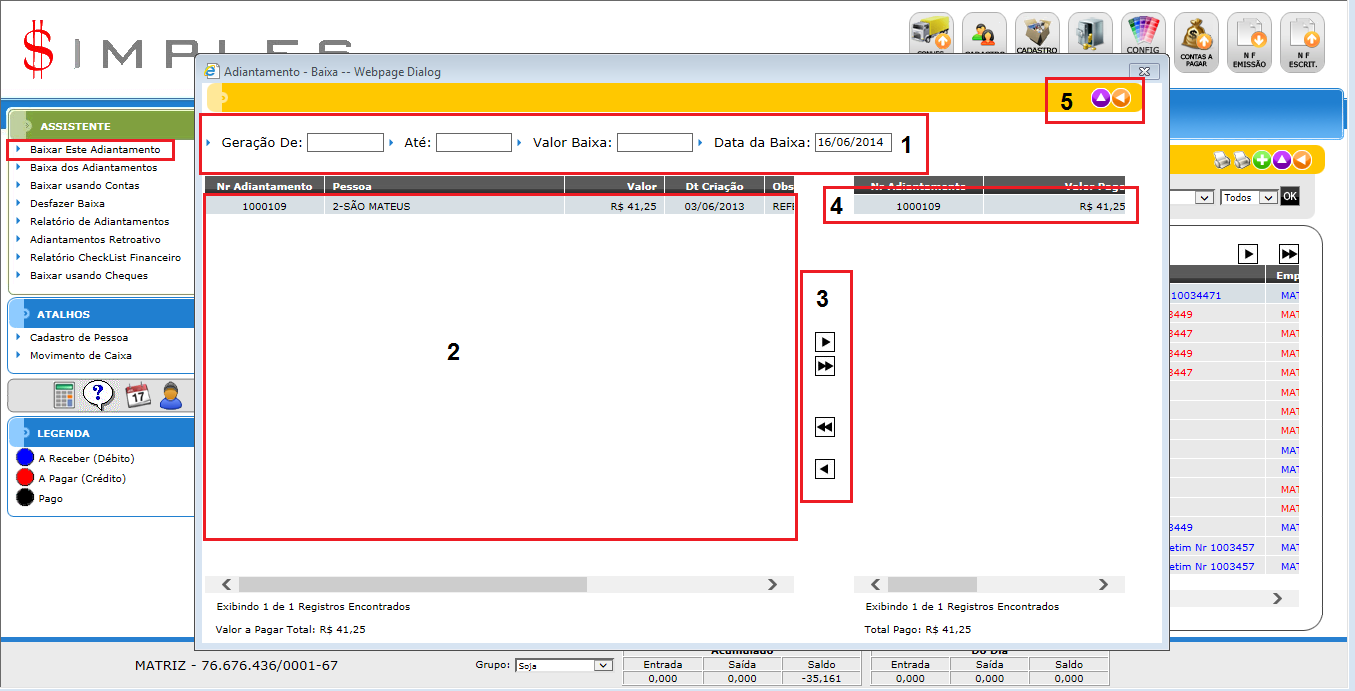The height and width of the screenshot is (691, 1355).
Task: Click the user avatar icon in the sidebar
Action: (x=171, y=395)
